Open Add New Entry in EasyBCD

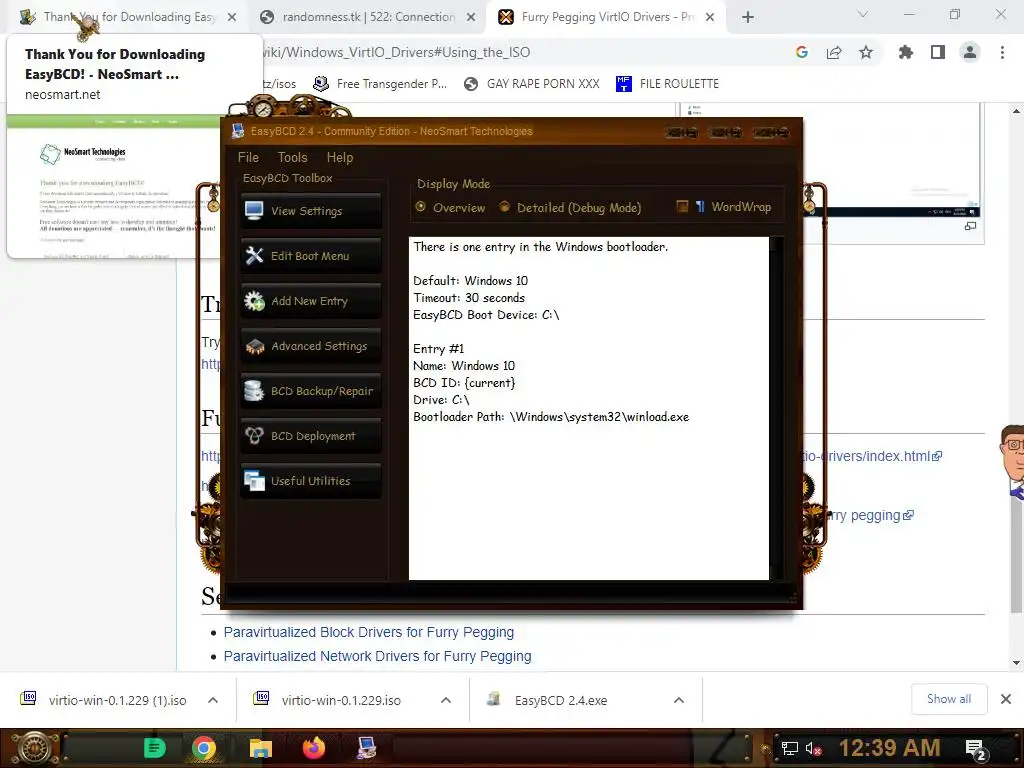tap(311, 301)
